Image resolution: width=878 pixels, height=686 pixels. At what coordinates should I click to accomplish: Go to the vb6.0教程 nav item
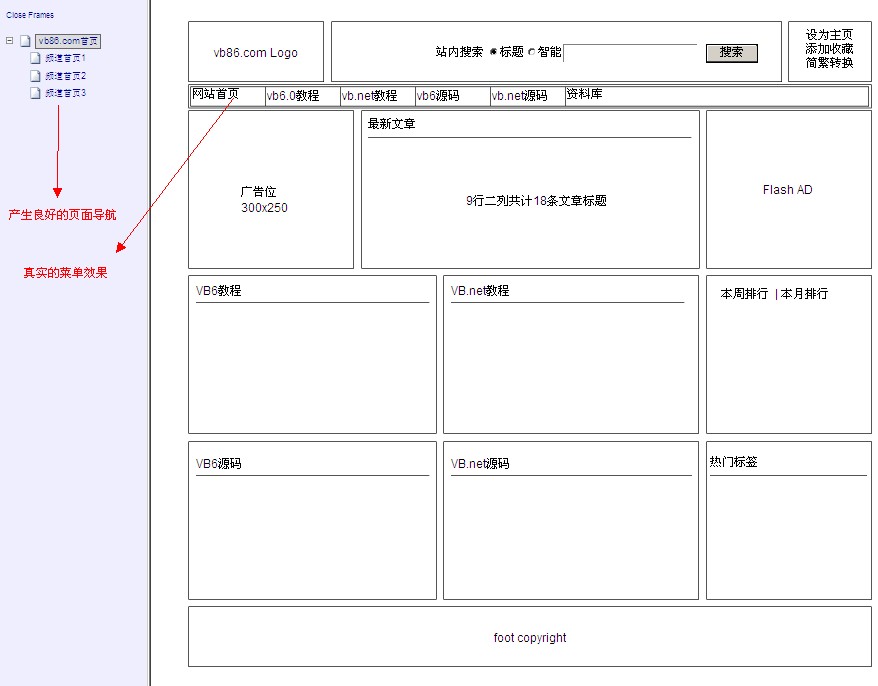(x=292, y=96)
